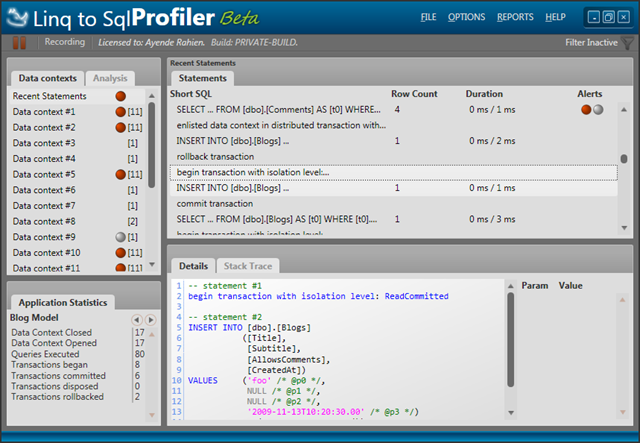Select SELECT FROM [dbo].[Blogs] statement row
This screenshot has width=640, height=443.
click(x=393, y=219)
